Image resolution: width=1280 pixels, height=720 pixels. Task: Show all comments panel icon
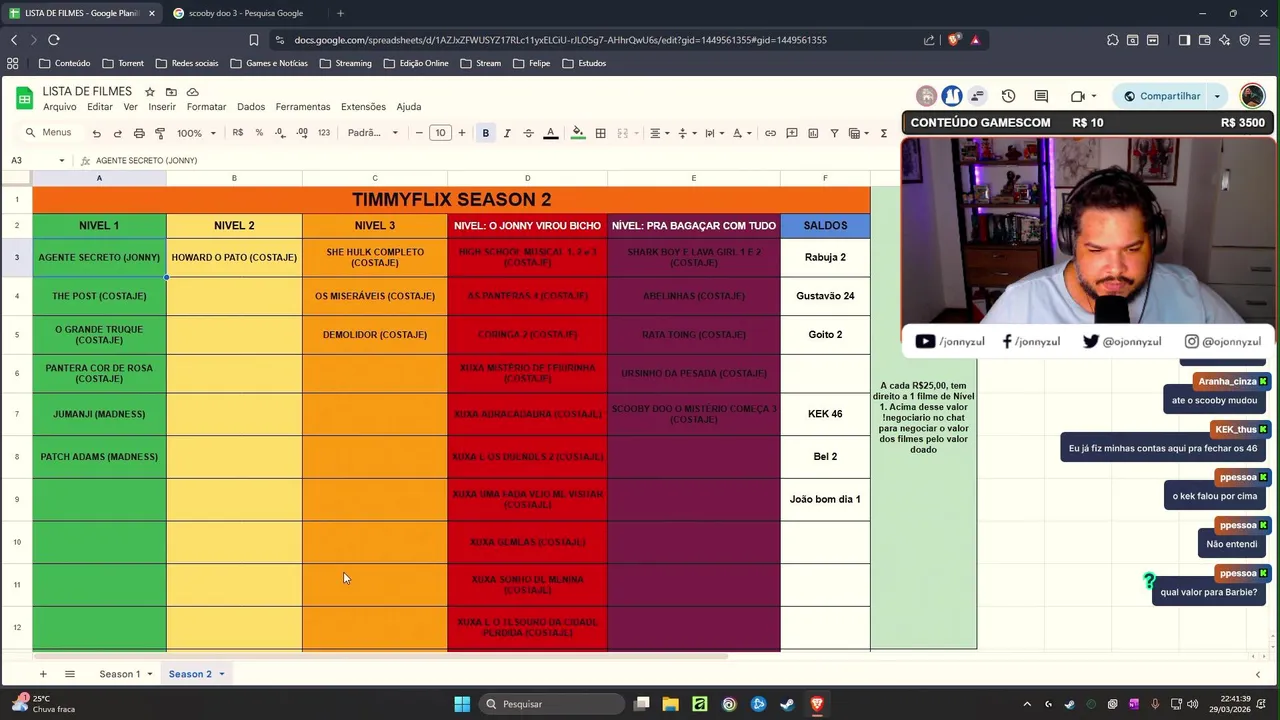pos(1041,96)
